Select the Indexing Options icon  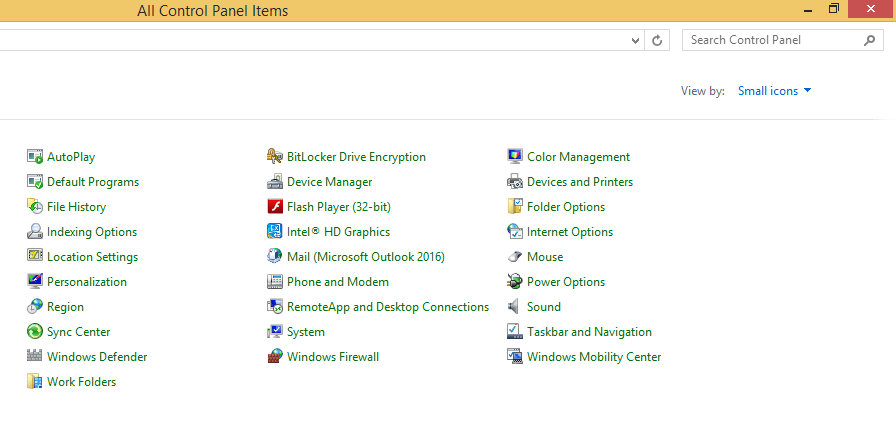tap(35, 232)
